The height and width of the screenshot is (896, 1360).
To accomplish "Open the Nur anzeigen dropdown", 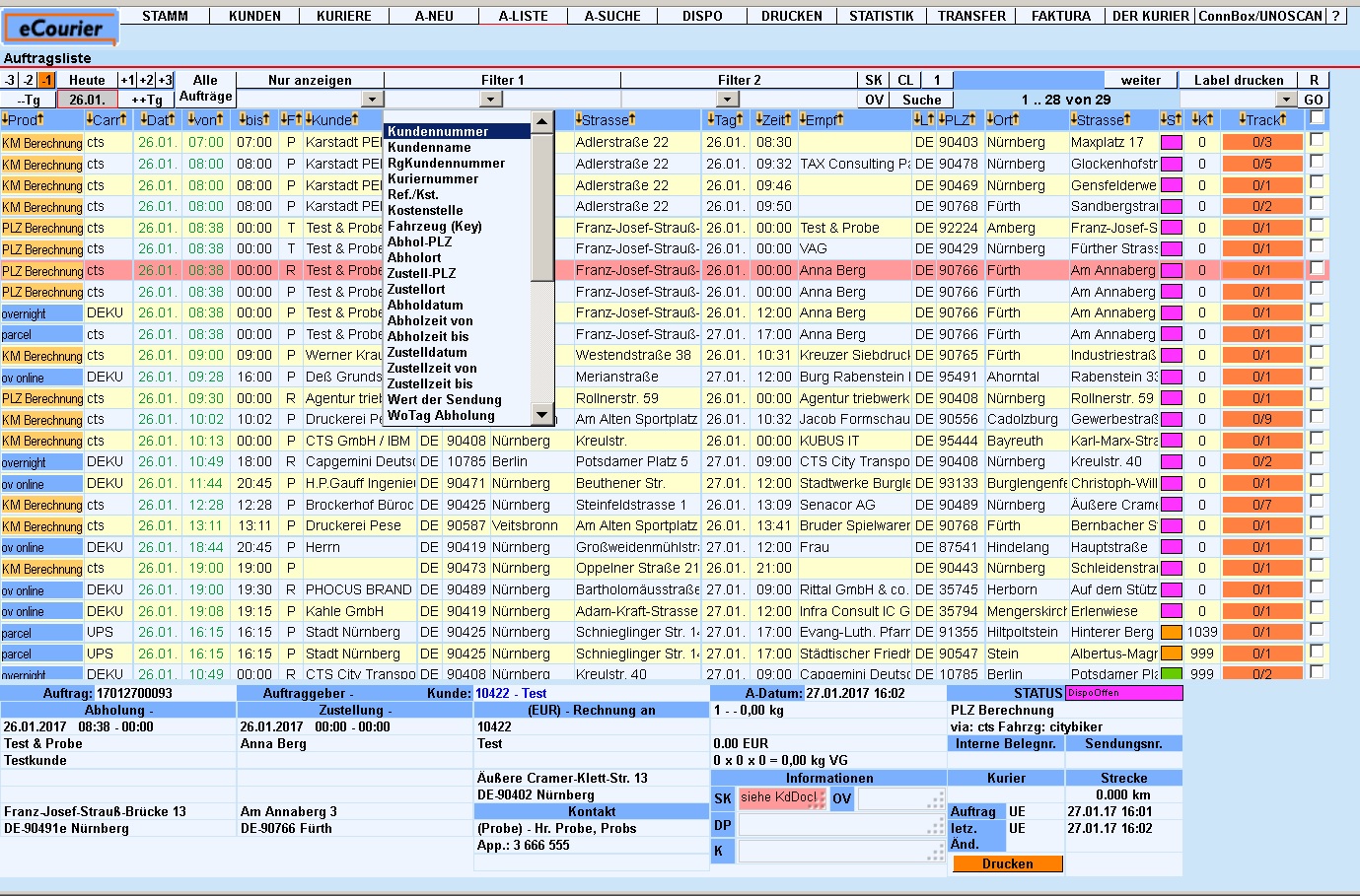I will click(x=371, y=100).
